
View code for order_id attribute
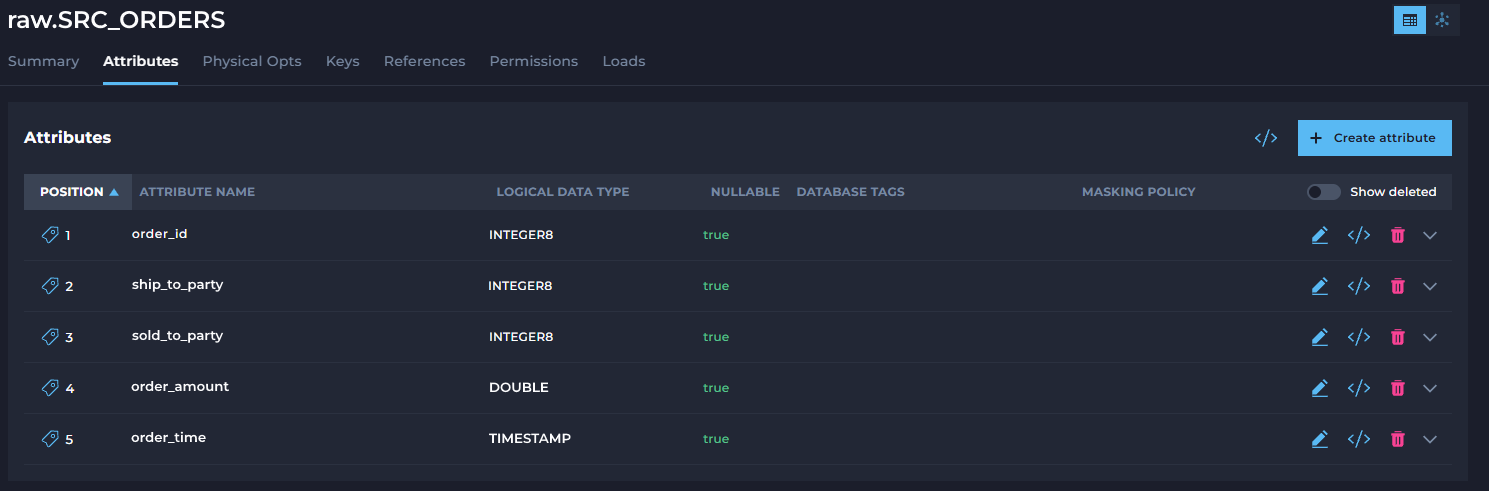1358,235
